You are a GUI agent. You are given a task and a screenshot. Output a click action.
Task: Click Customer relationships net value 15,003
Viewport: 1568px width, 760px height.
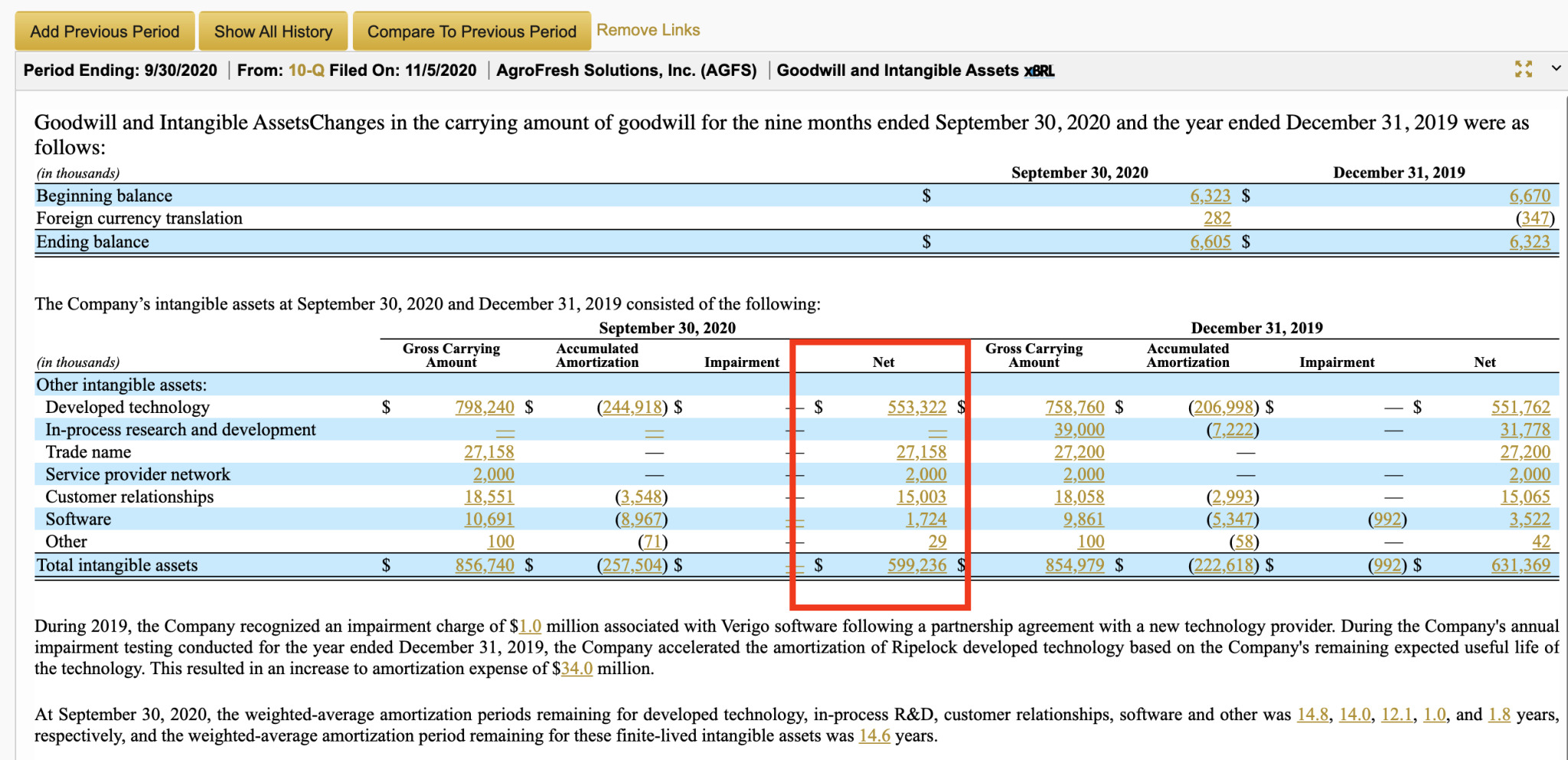click(921, 497)
